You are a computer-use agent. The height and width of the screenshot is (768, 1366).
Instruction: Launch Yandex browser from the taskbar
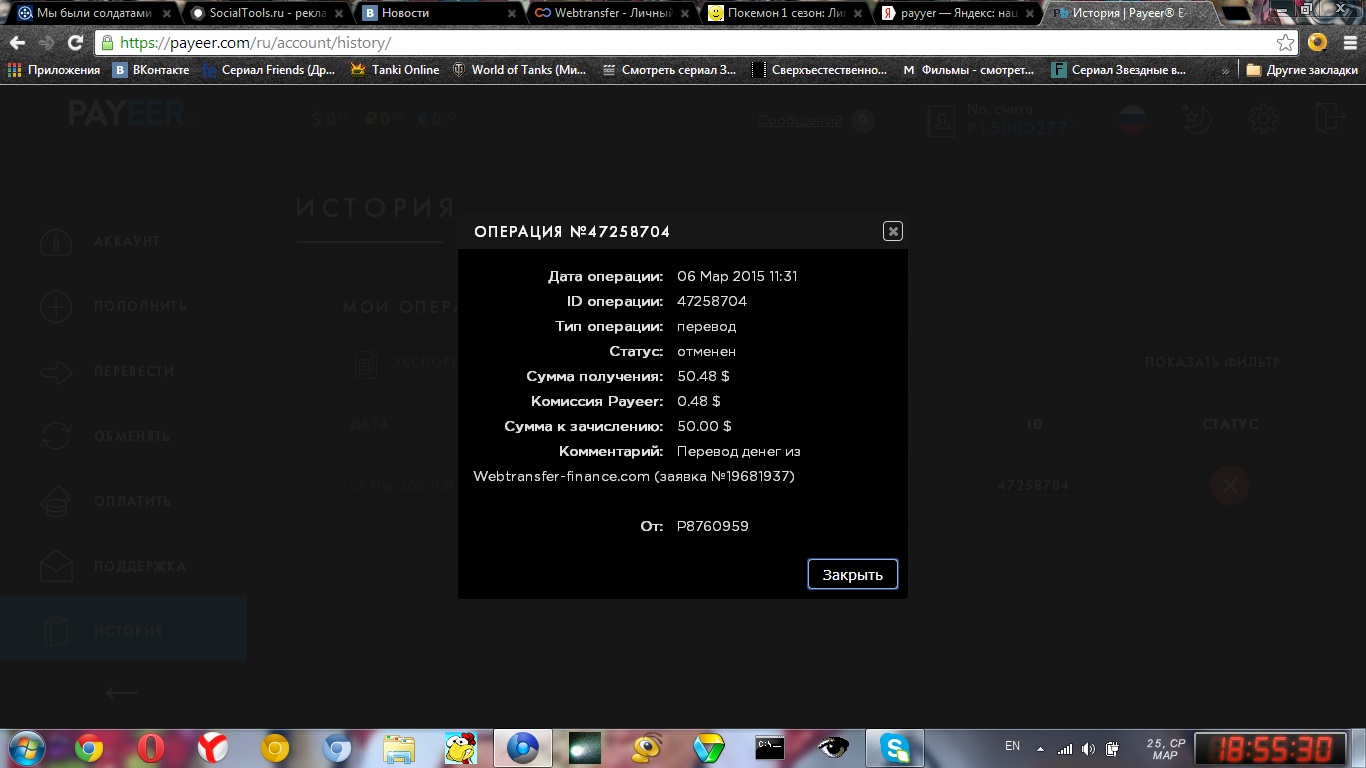tap(212, 748)
